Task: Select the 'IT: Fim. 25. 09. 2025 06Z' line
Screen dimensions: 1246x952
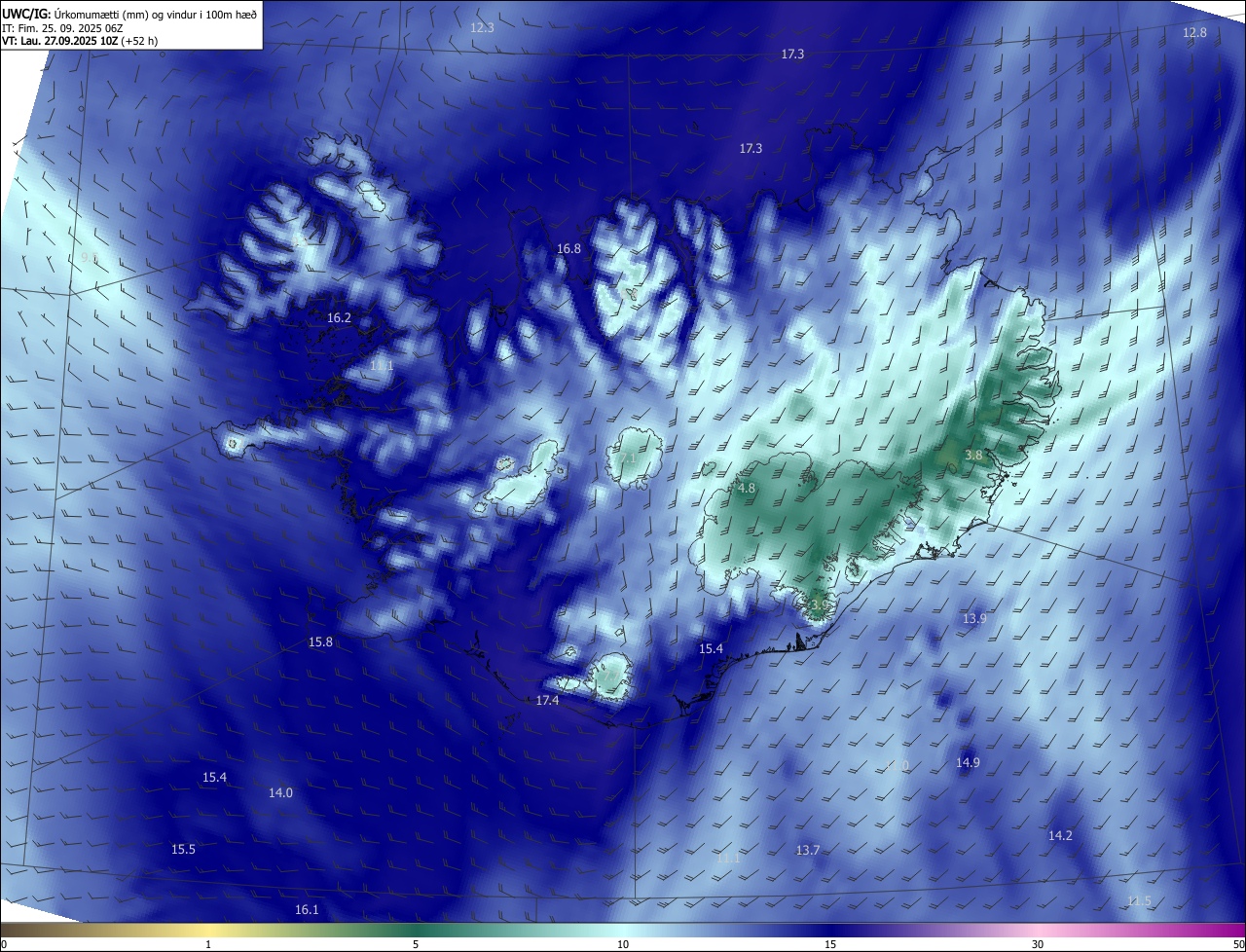Action: click(x=60, y=27)
